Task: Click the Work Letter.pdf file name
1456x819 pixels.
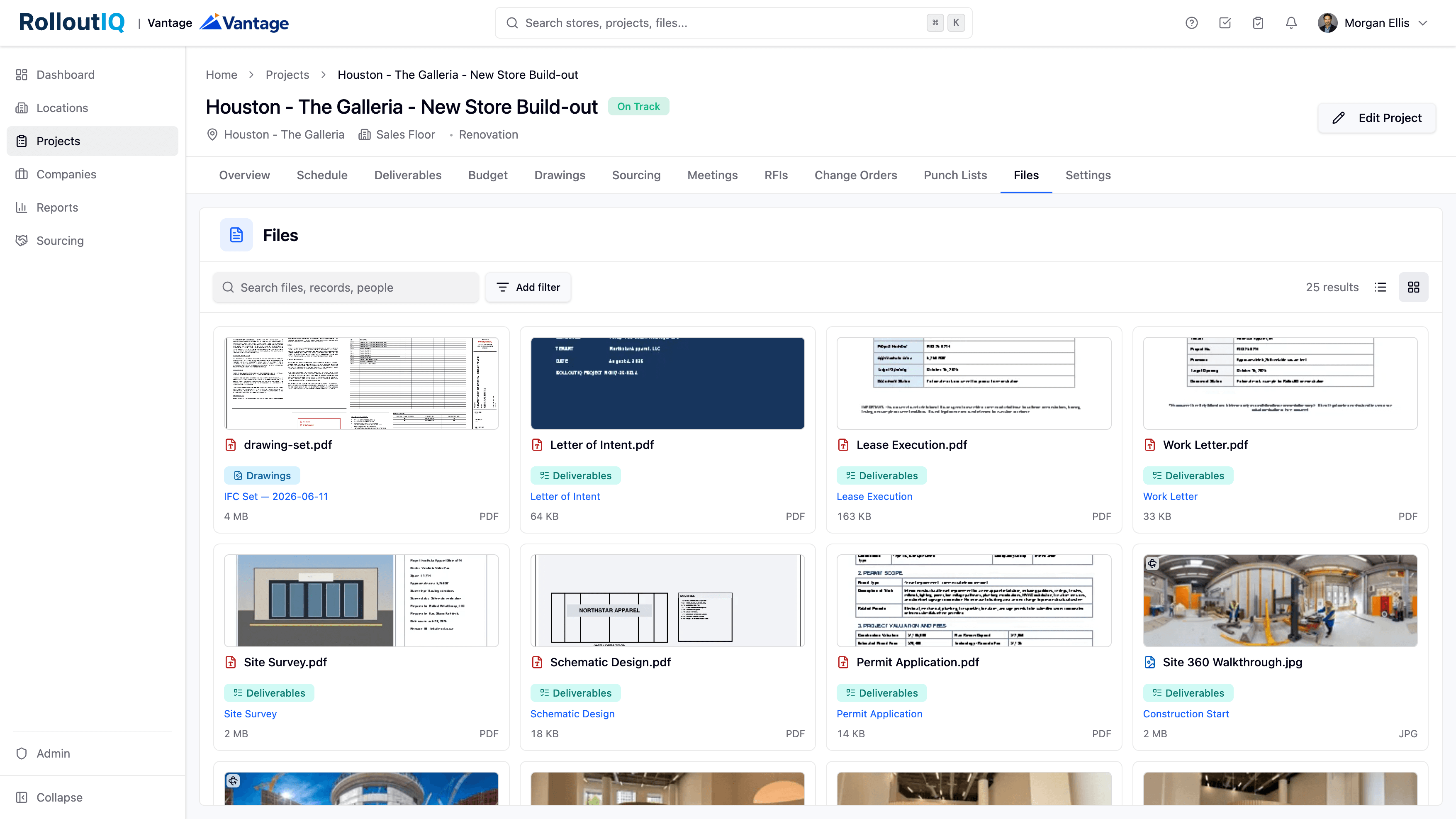Action: point(1205,445)
